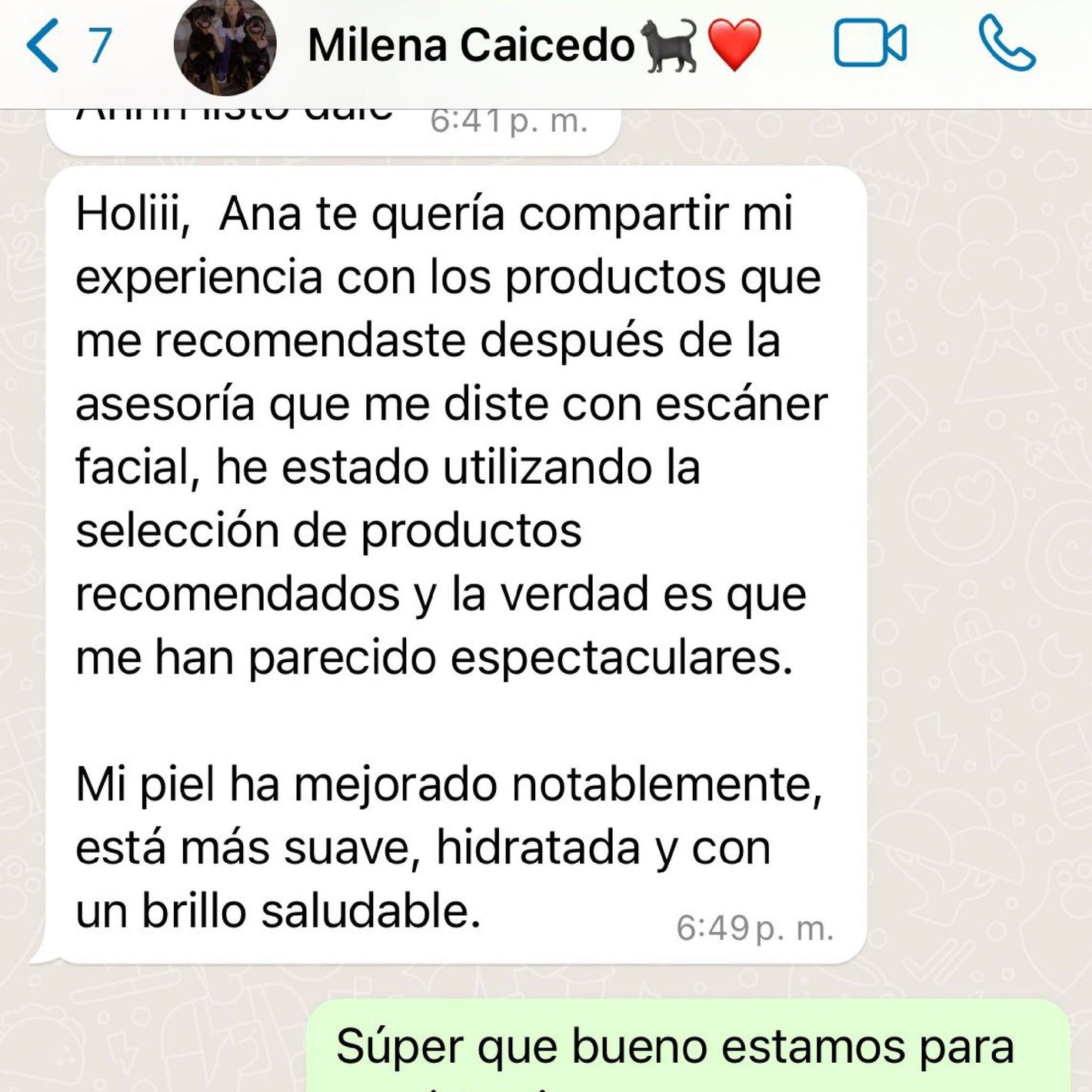Tap the green Súper que bueno message
Screen dimensions: 1092x1092
(689, 1046)
